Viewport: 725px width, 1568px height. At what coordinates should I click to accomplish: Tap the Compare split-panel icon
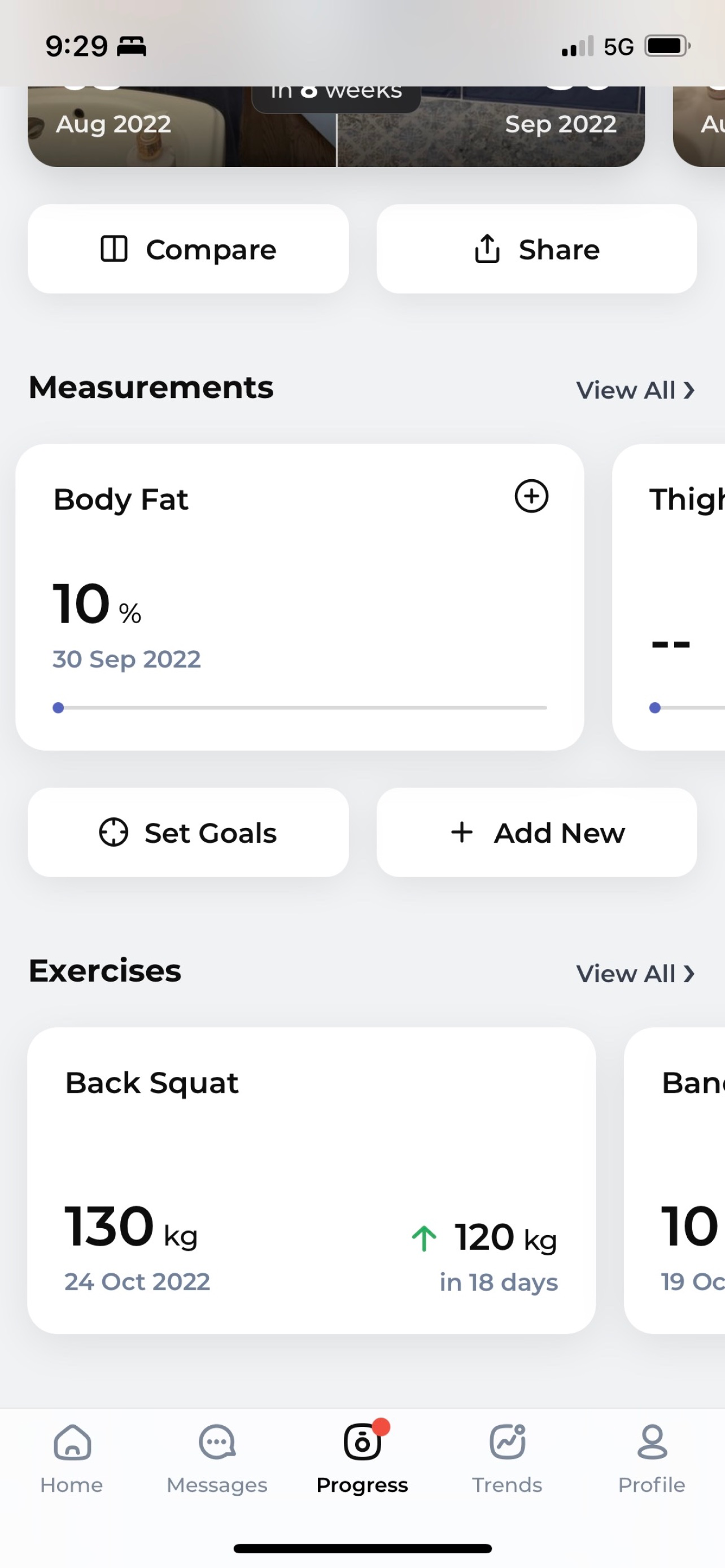click(x=114, y=249)
